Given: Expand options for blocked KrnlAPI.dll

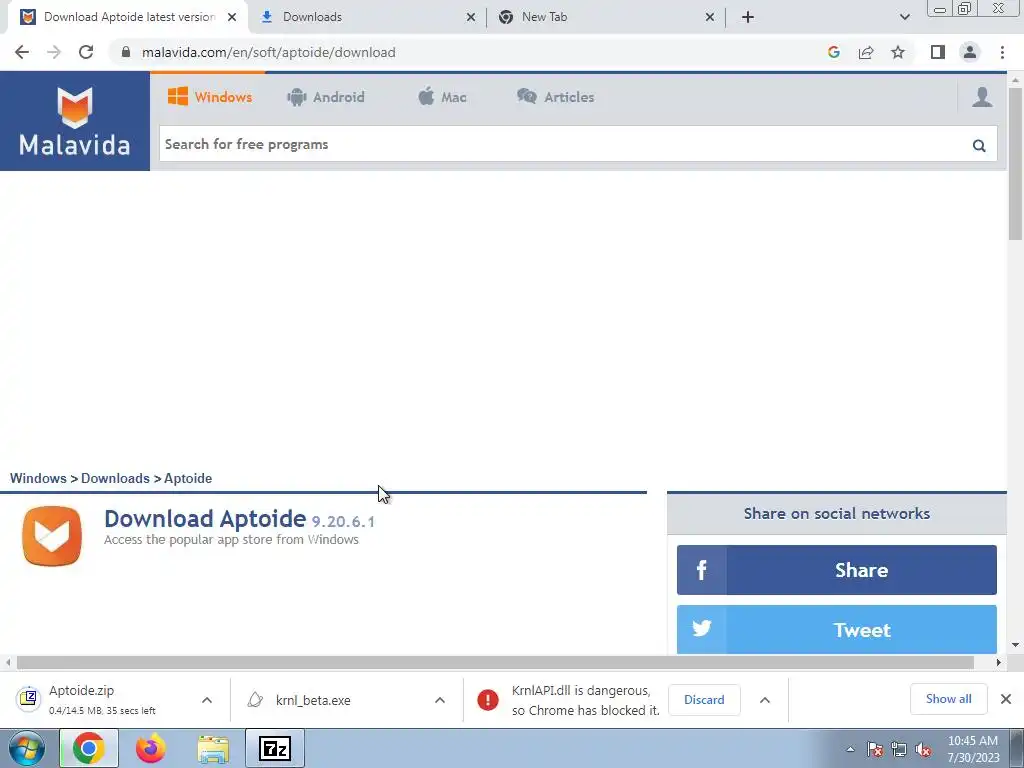Looking at the screenshot, I should (765, 700).
